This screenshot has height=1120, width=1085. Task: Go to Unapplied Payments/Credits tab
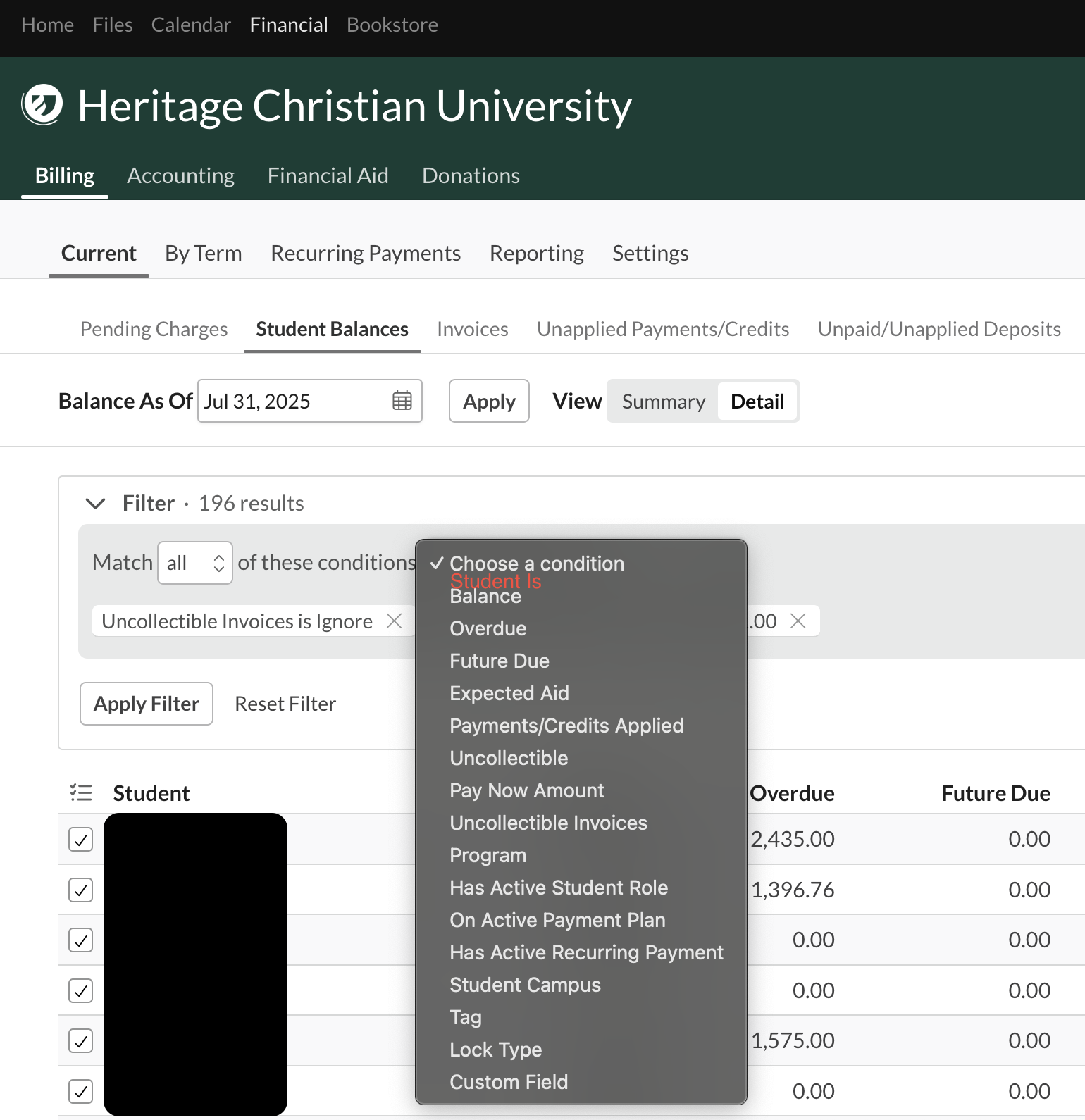pyautogui.click(x=663, y=329)
